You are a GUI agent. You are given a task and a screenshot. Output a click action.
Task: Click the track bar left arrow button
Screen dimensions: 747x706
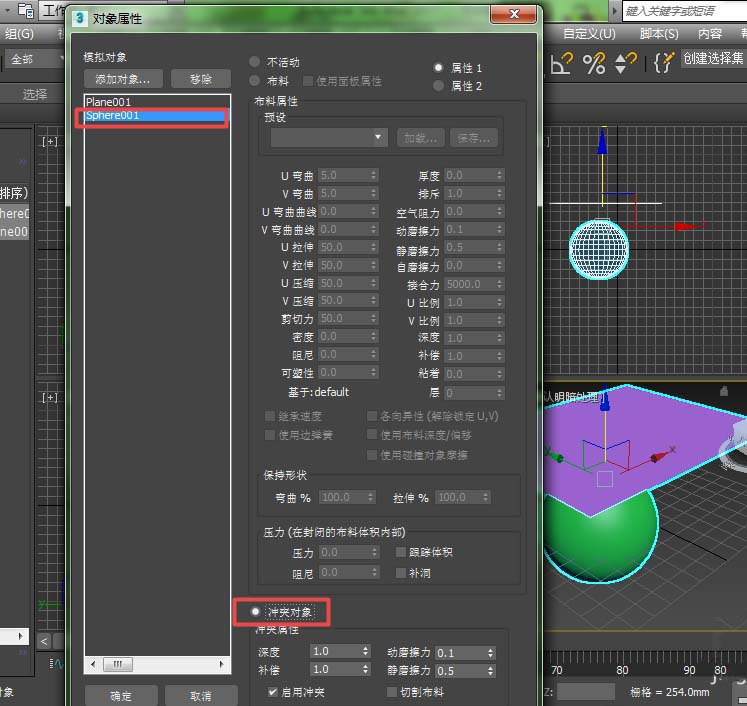pyautogui.click(x=44, y=641)
